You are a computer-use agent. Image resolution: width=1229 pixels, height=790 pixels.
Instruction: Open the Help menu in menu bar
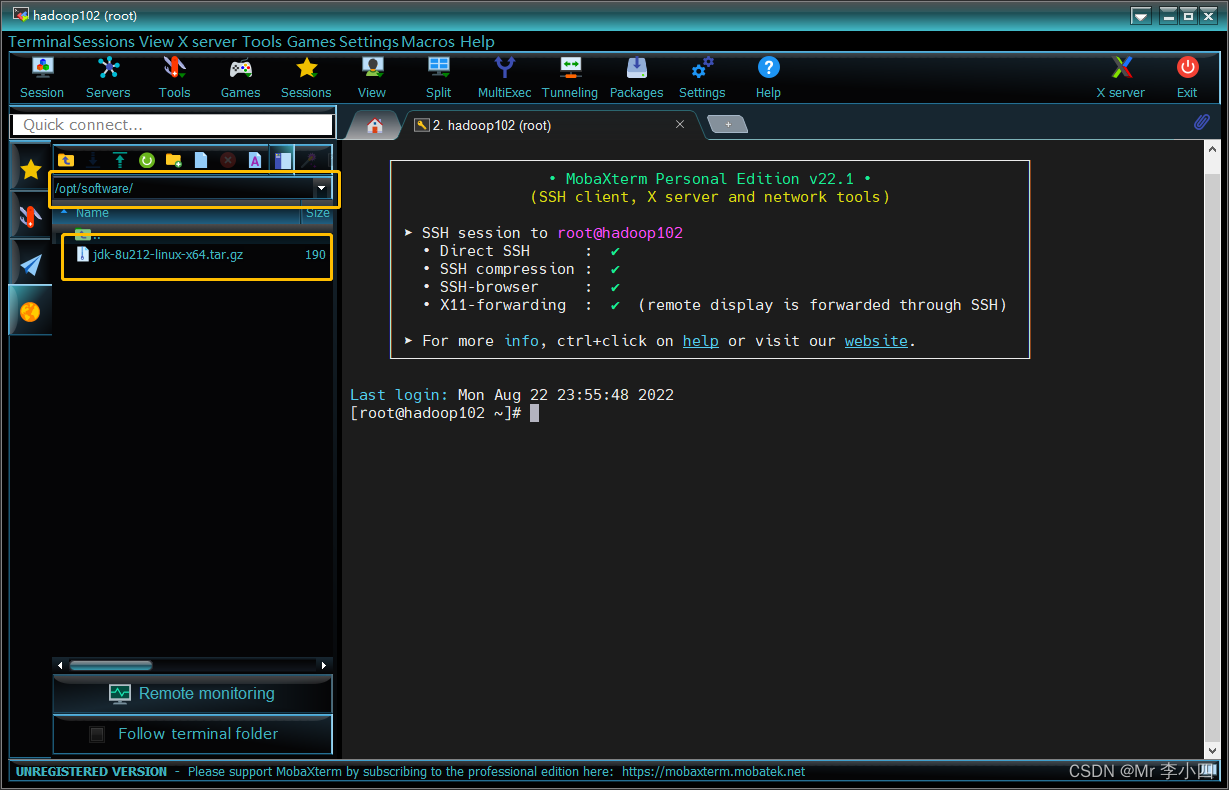(477, 42)
